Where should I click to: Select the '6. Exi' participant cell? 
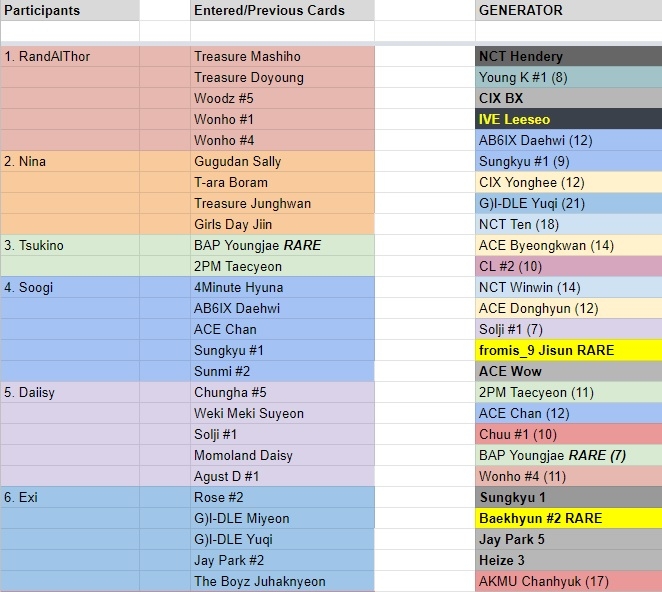(70, 497)
